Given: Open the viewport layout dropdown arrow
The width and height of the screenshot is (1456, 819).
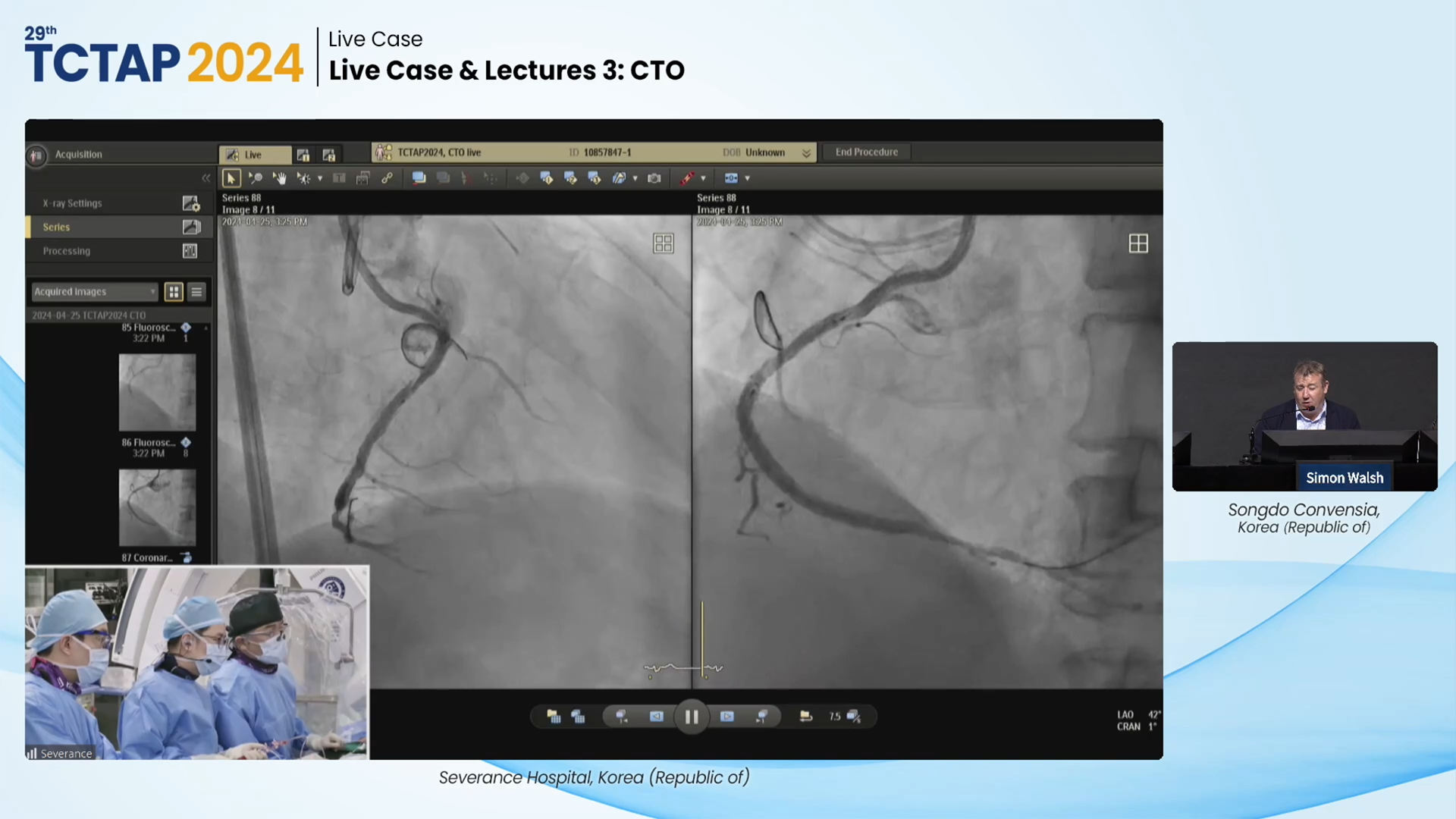Looking at the screenshot, I should 748,179.
